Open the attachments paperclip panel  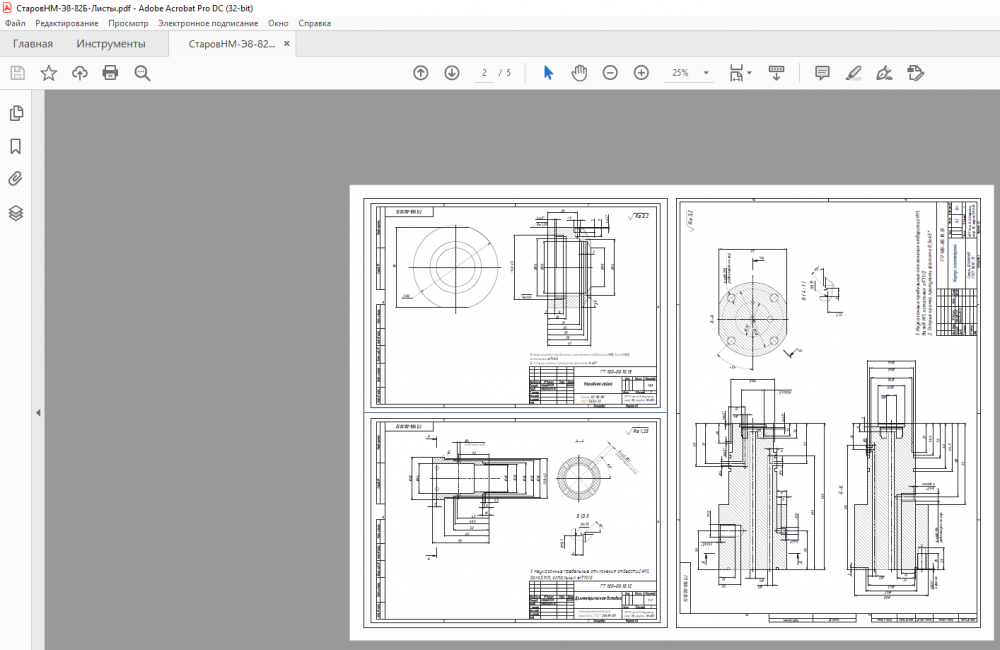[16, 180]
